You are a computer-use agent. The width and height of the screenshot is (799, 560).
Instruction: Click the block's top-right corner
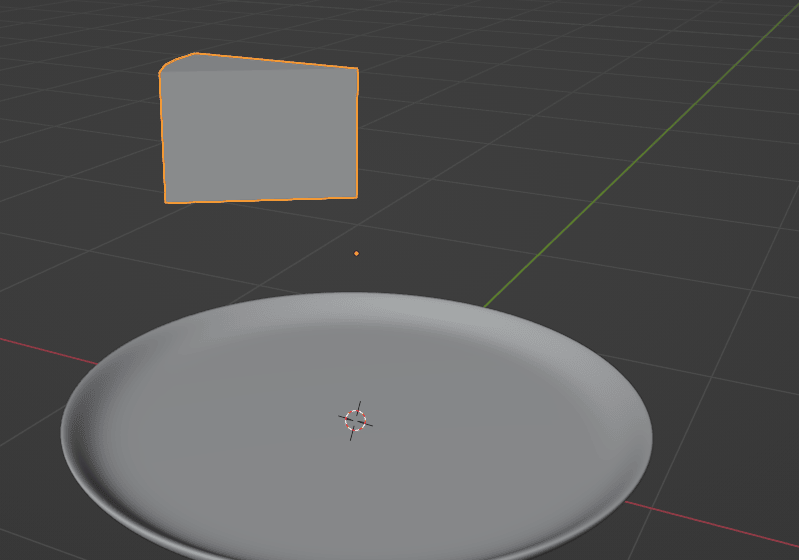tap(357, 69)
